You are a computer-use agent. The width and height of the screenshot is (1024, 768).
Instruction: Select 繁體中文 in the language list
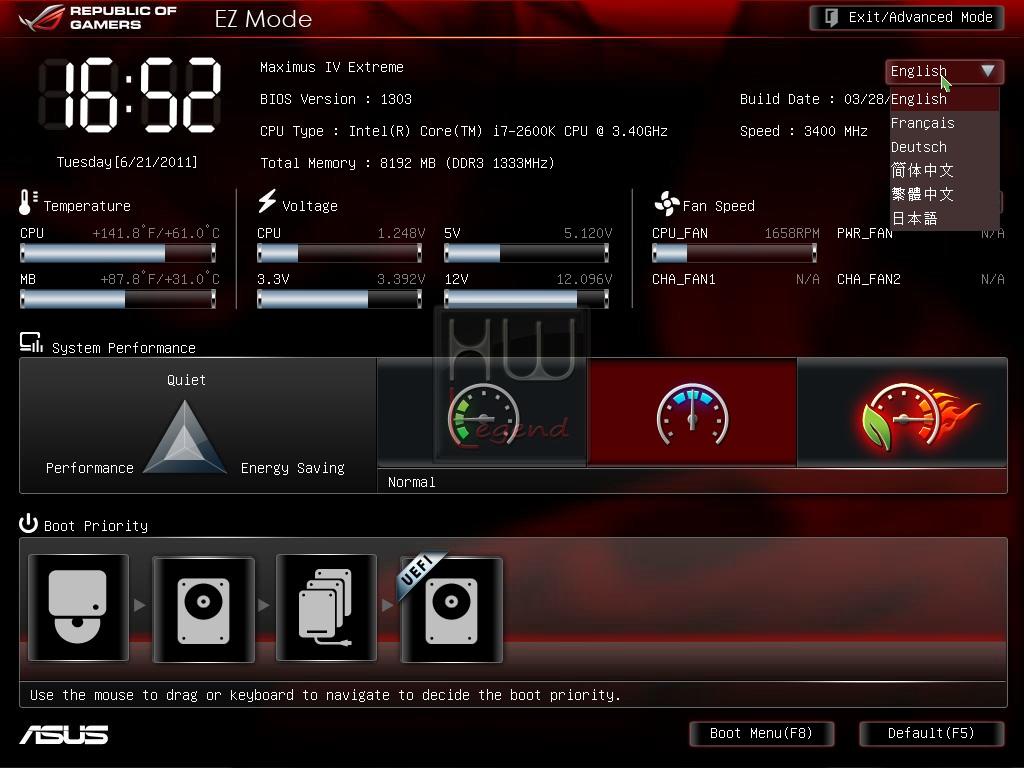click(944, 194)
